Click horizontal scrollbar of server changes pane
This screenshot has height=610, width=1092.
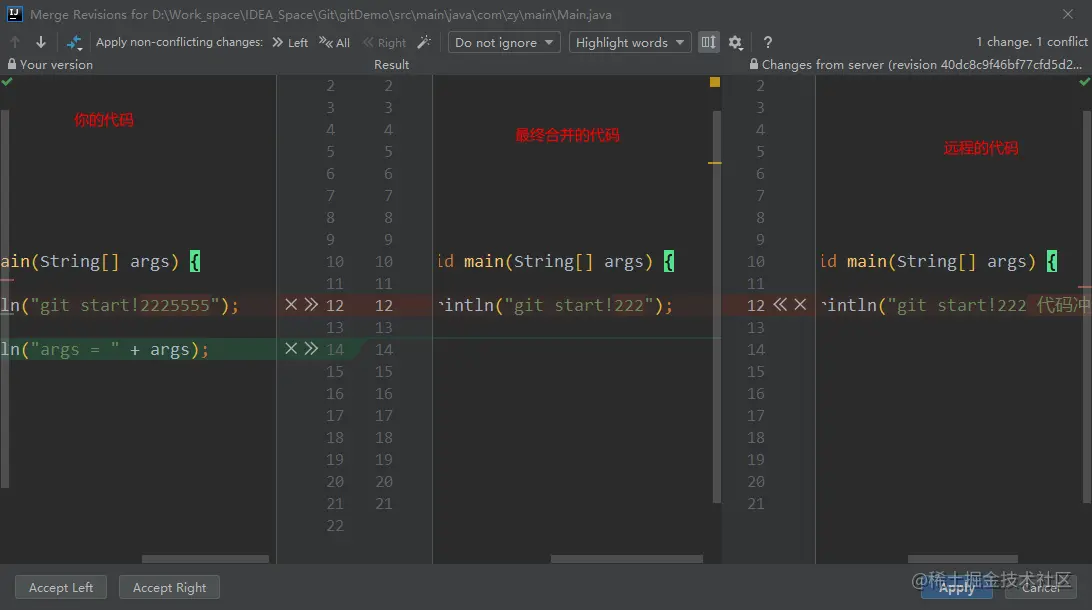click(962, 558)
